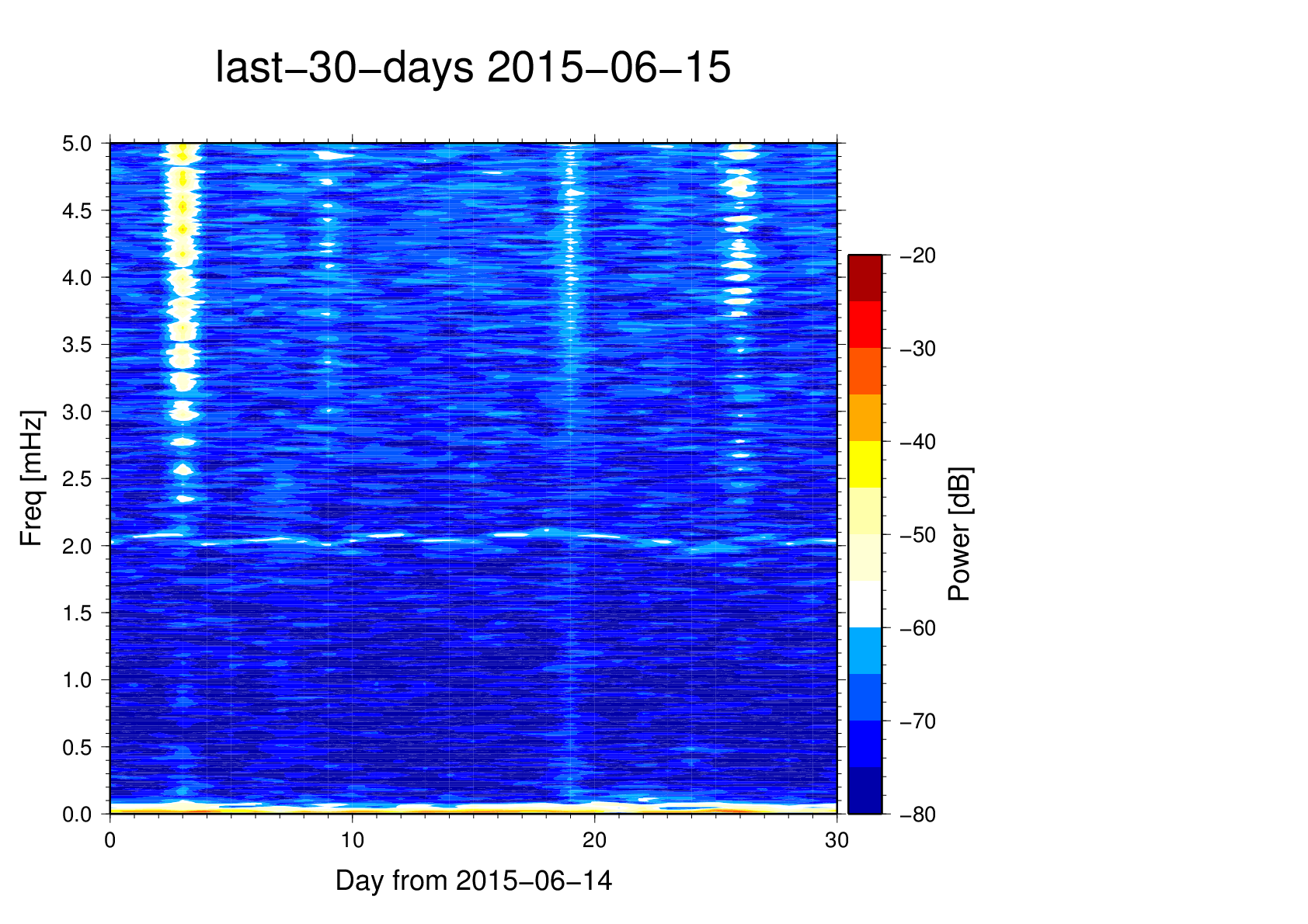
Task: Pick the bright yellow colorbar segment
Action: (864, 464)
